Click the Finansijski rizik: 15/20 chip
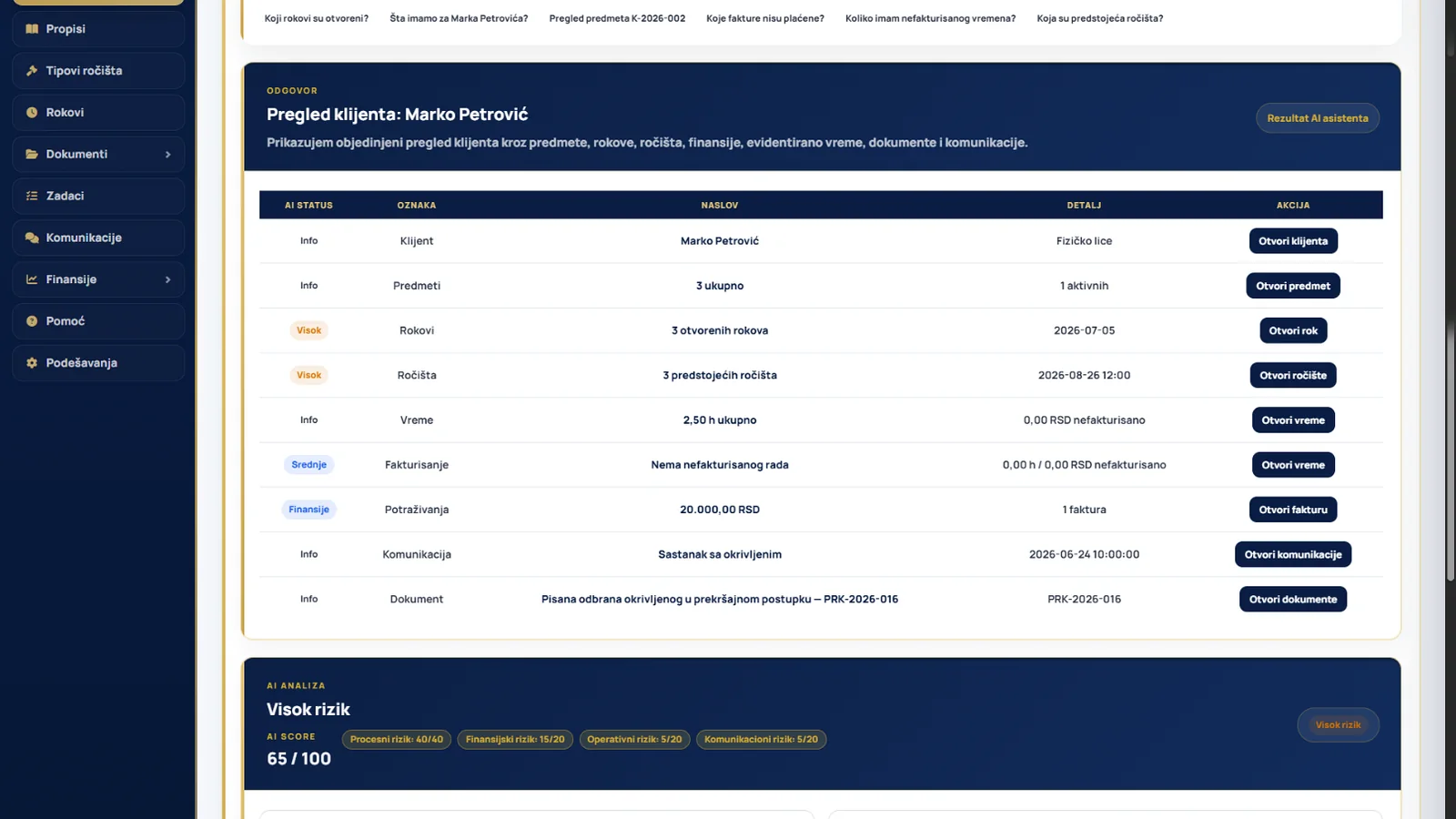Image resolution: width=1456 pixels, height=819 pixels. (515, 740)
